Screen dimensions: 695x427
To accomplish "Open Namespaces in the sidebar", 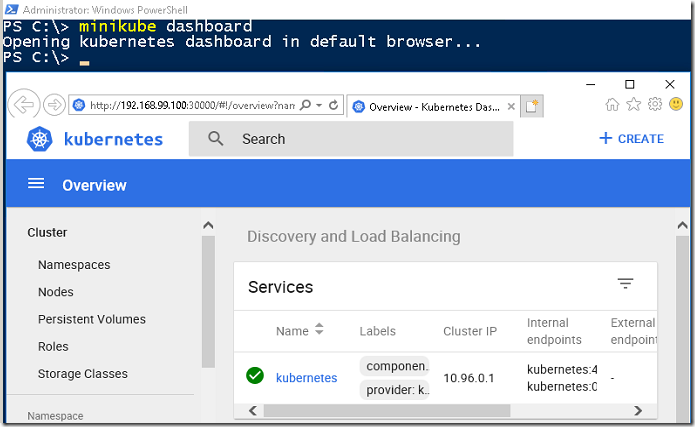I will click(x=74, y=265).
